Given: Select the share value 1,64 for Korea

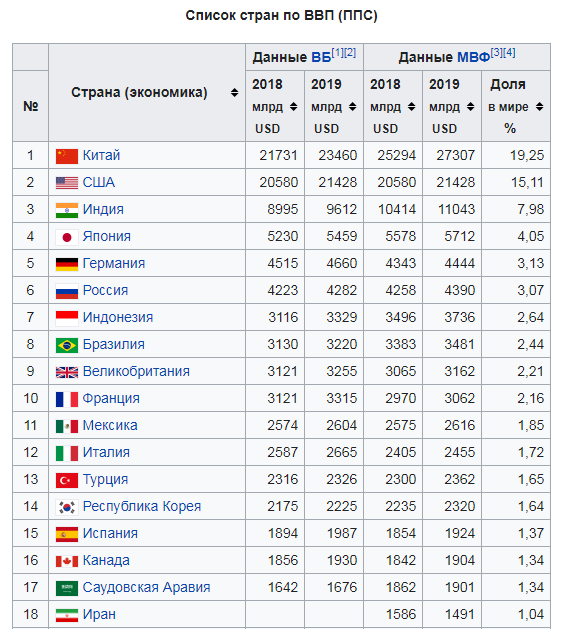Looking at the screenshot, I should [x=531, y=506].
